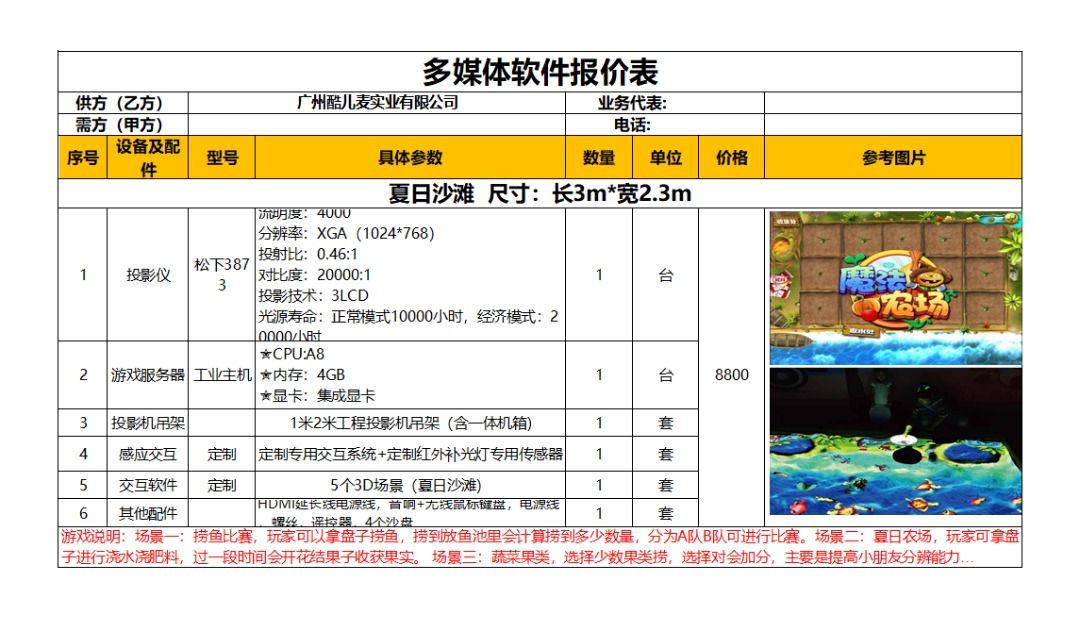Screen dimensions: 1080x643
Task: Click the 多媒体软件报价表 title cell
Action: [539, 72]
